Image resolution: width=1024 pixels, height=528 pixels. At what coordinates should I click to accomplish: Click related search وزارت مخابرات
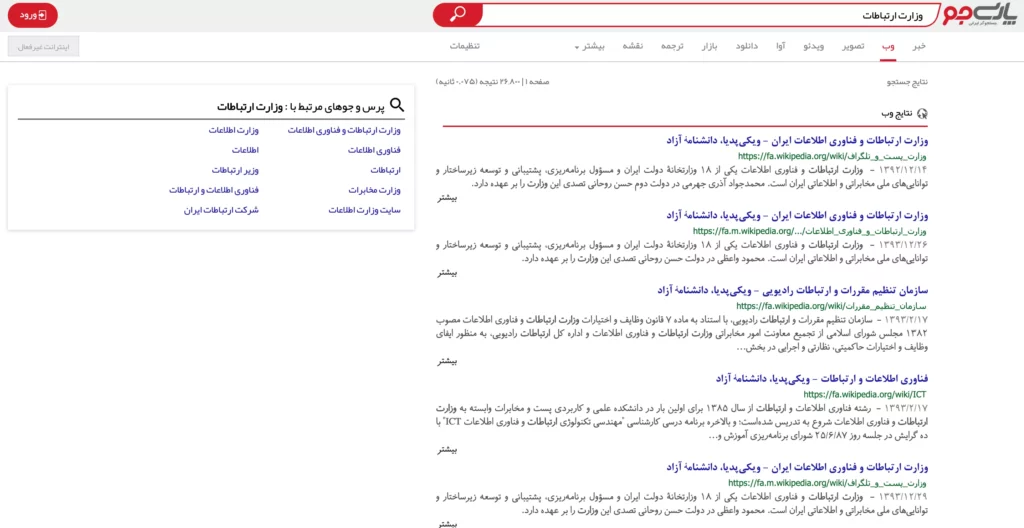click(x=374, y=190)
